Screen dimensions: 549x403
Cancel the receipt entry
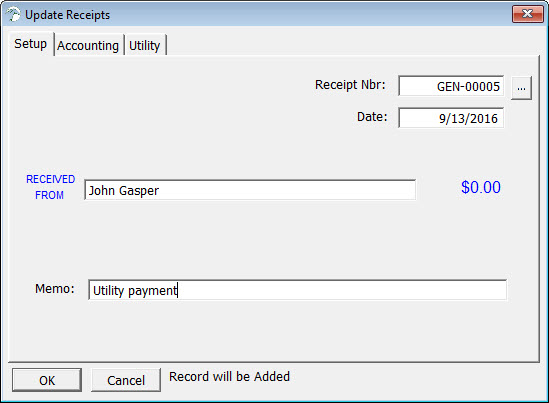[126, 380]
